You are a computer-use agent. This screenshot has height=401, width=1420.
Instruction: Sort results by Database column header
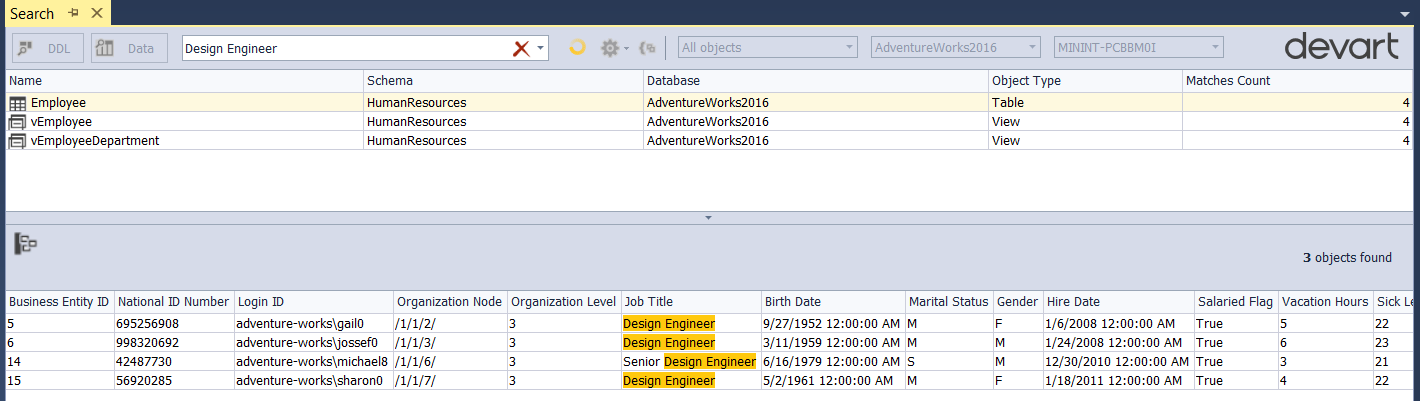[815, 80]
